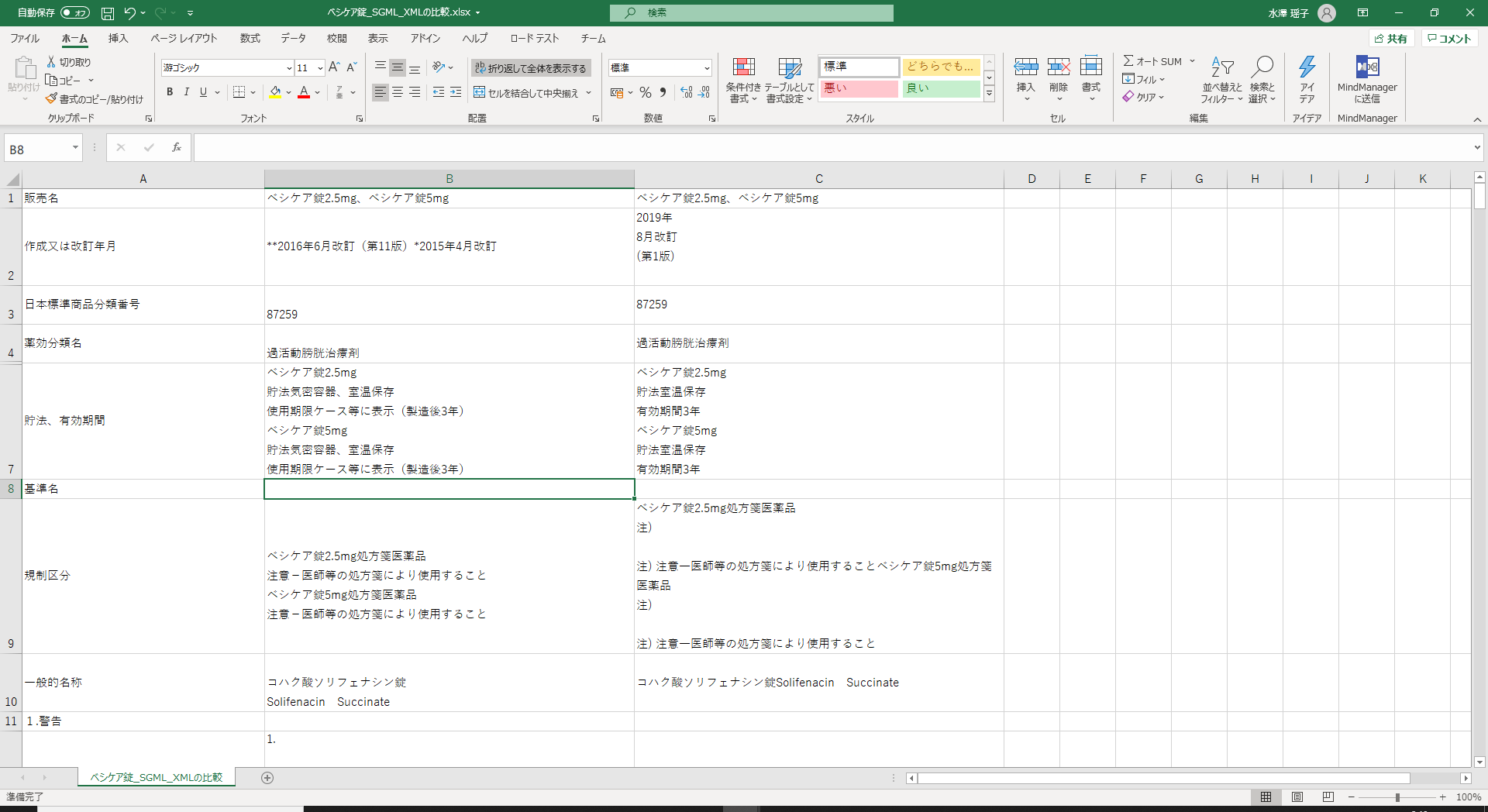
Task: Click the Undo arrow icon
Action: click(129, 13)
